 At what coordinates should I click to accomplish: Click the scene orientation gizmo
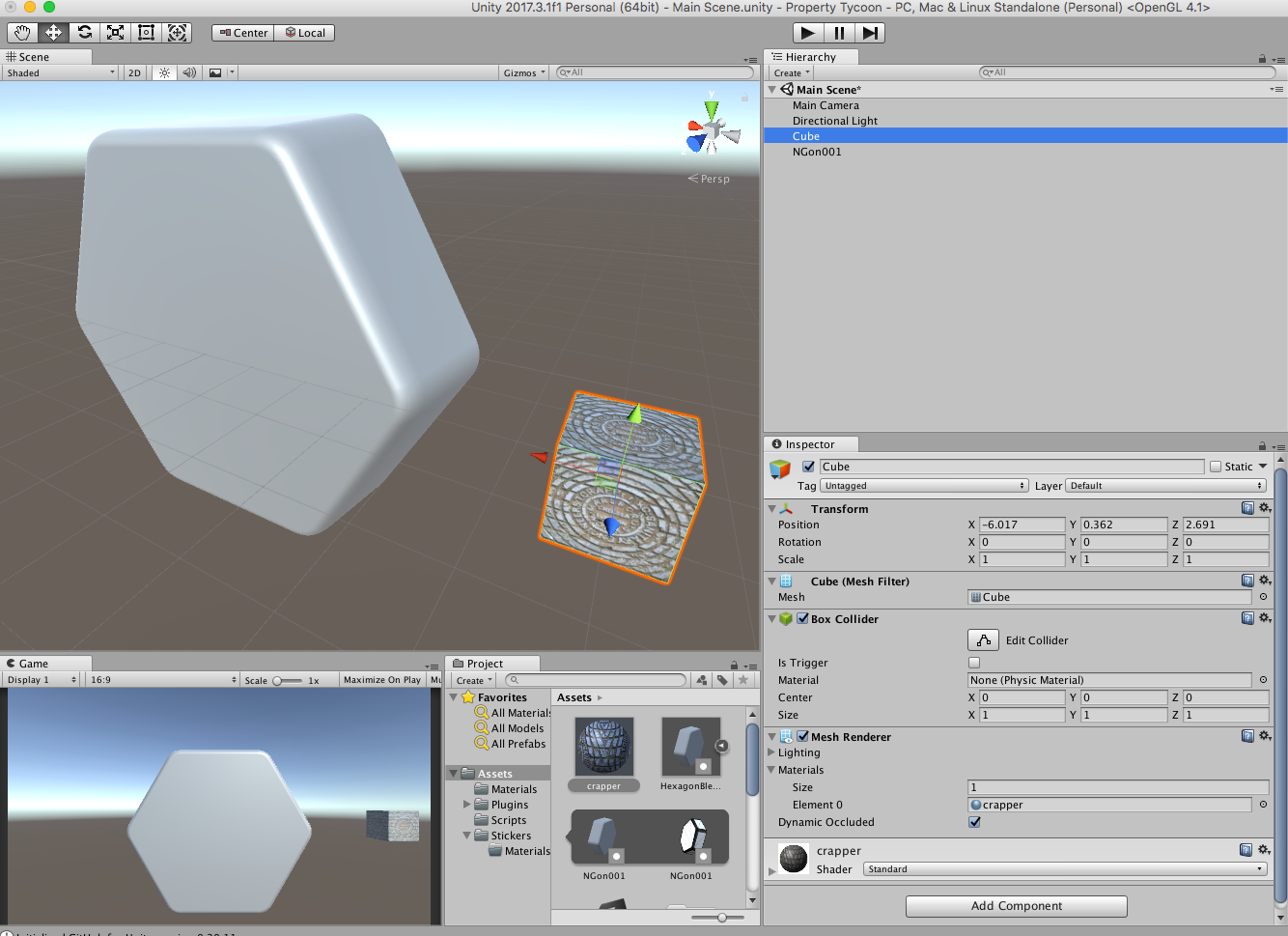click(712, 129)
